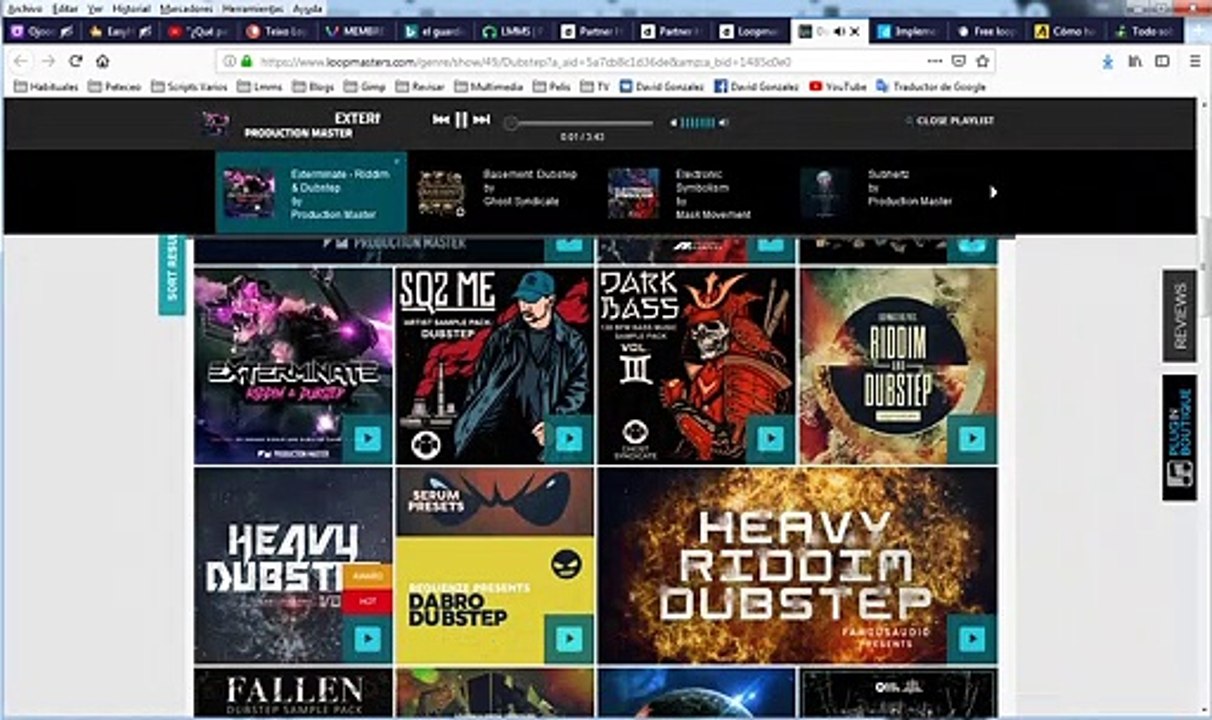Open the SQZ ME artist sample pack cover
This screenshot has width=1212, height=720.
[x=494, y=365]
